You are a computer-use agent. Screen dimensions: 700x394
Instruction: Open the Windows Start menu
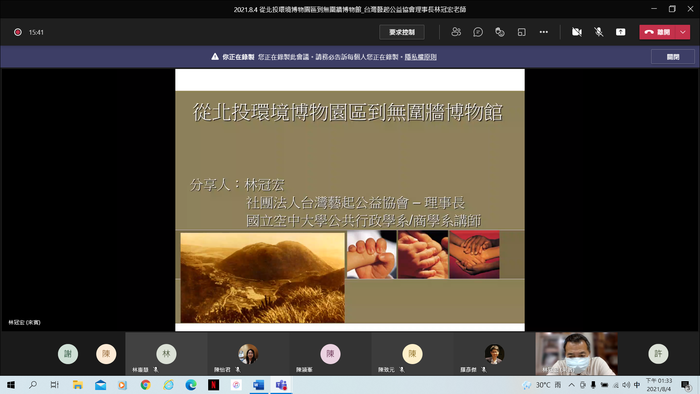coord(11,385)
